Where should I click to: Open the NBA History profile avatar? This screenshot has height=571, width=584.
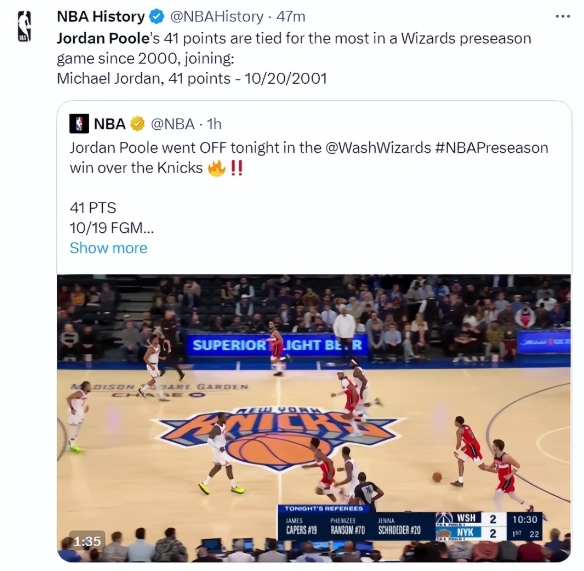(x=25, y=26)
